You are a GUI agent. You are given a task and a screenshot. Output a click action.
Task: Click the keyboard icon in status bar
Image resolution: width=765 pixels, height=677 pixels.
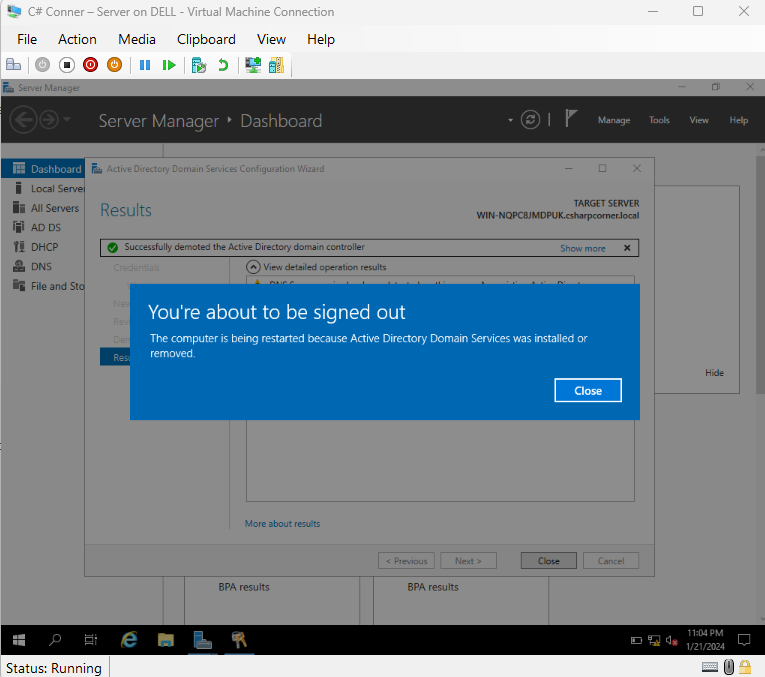click(x=710, y=667)
